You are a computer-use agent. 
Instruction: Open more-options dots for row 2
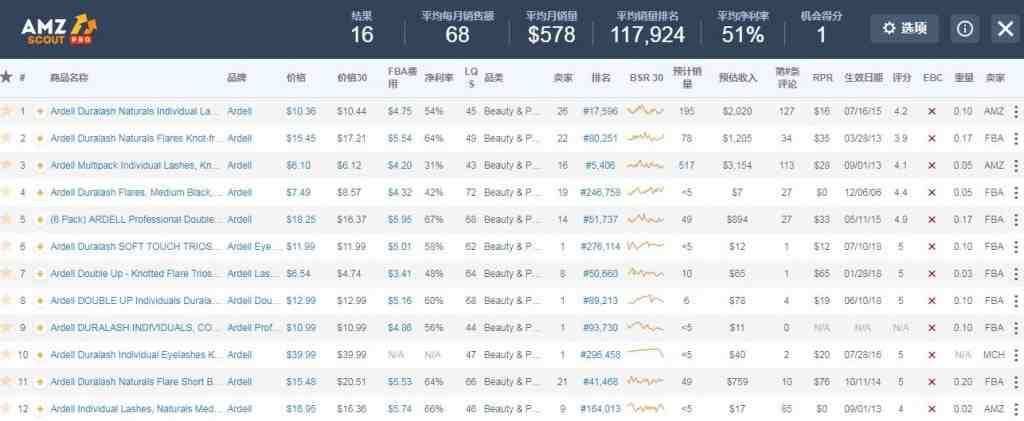tap(1016, 138)
